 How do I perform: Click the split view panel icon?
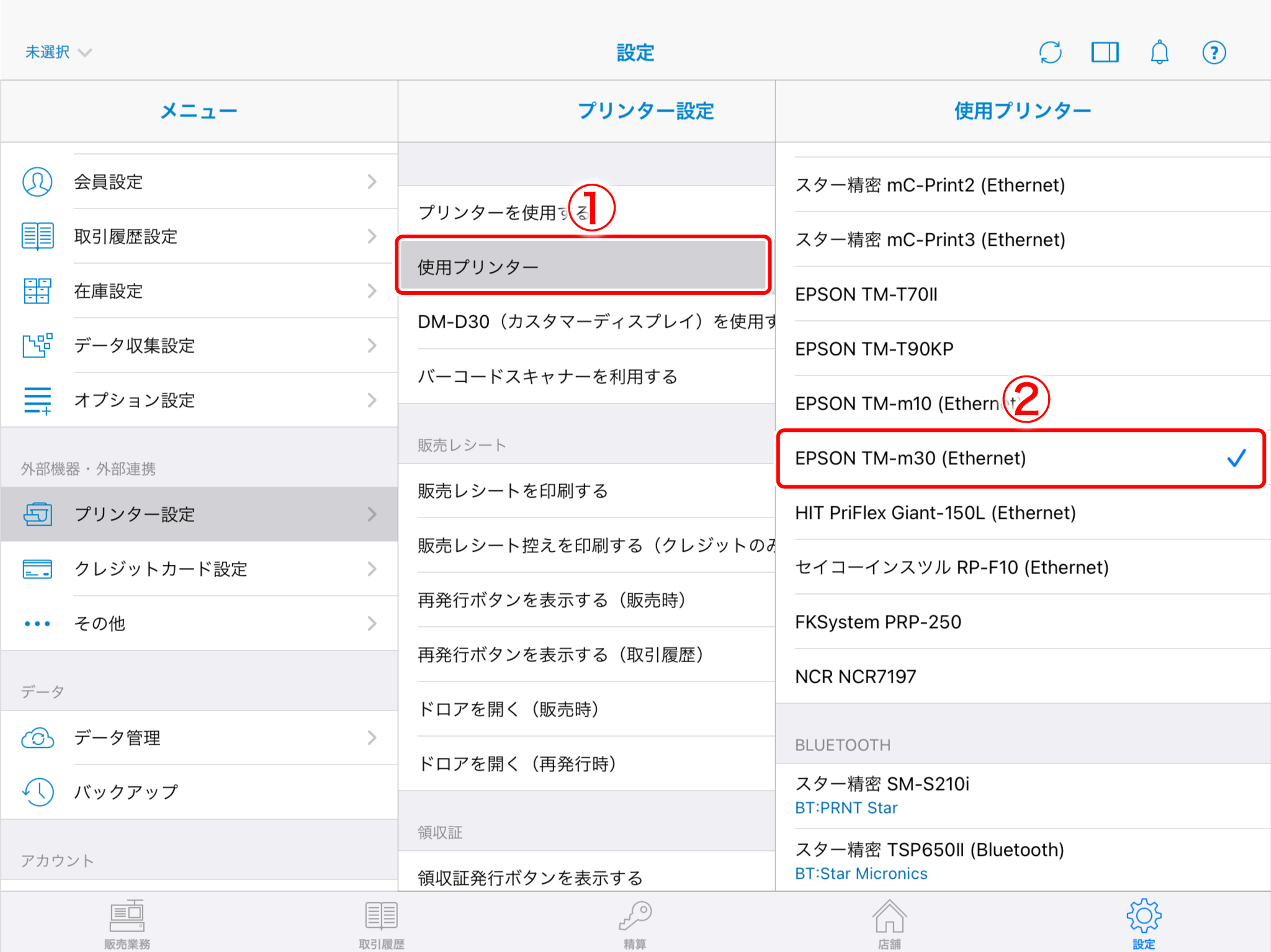click(x=1105, y=52)
